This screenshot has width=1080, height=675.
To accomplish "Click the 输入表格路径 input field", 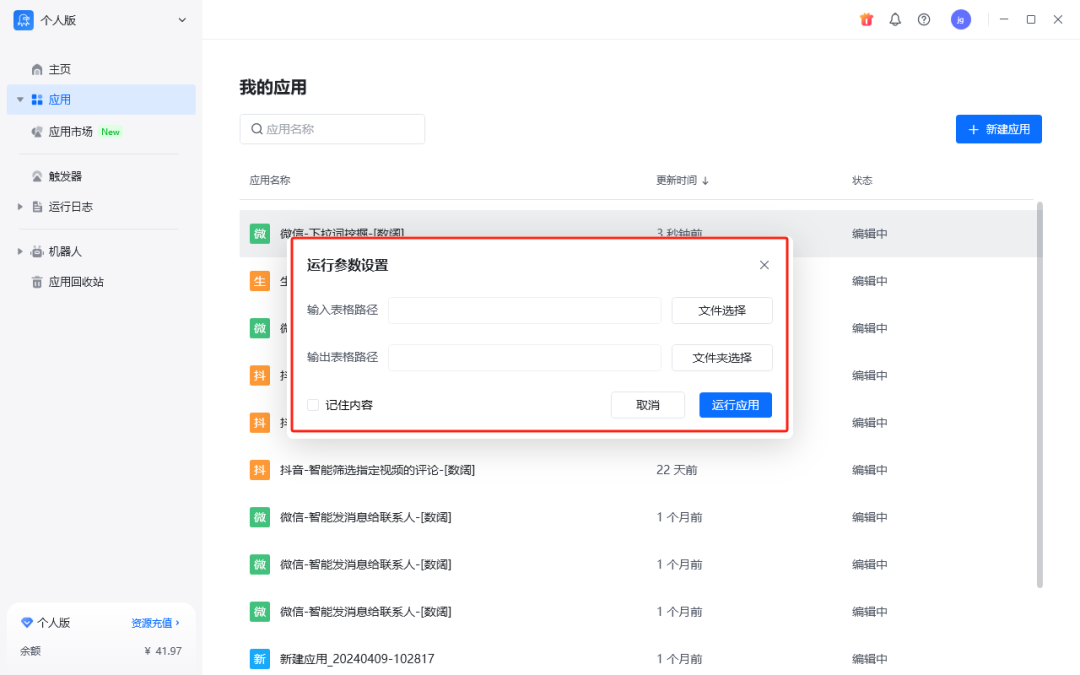I will (524, 310).
